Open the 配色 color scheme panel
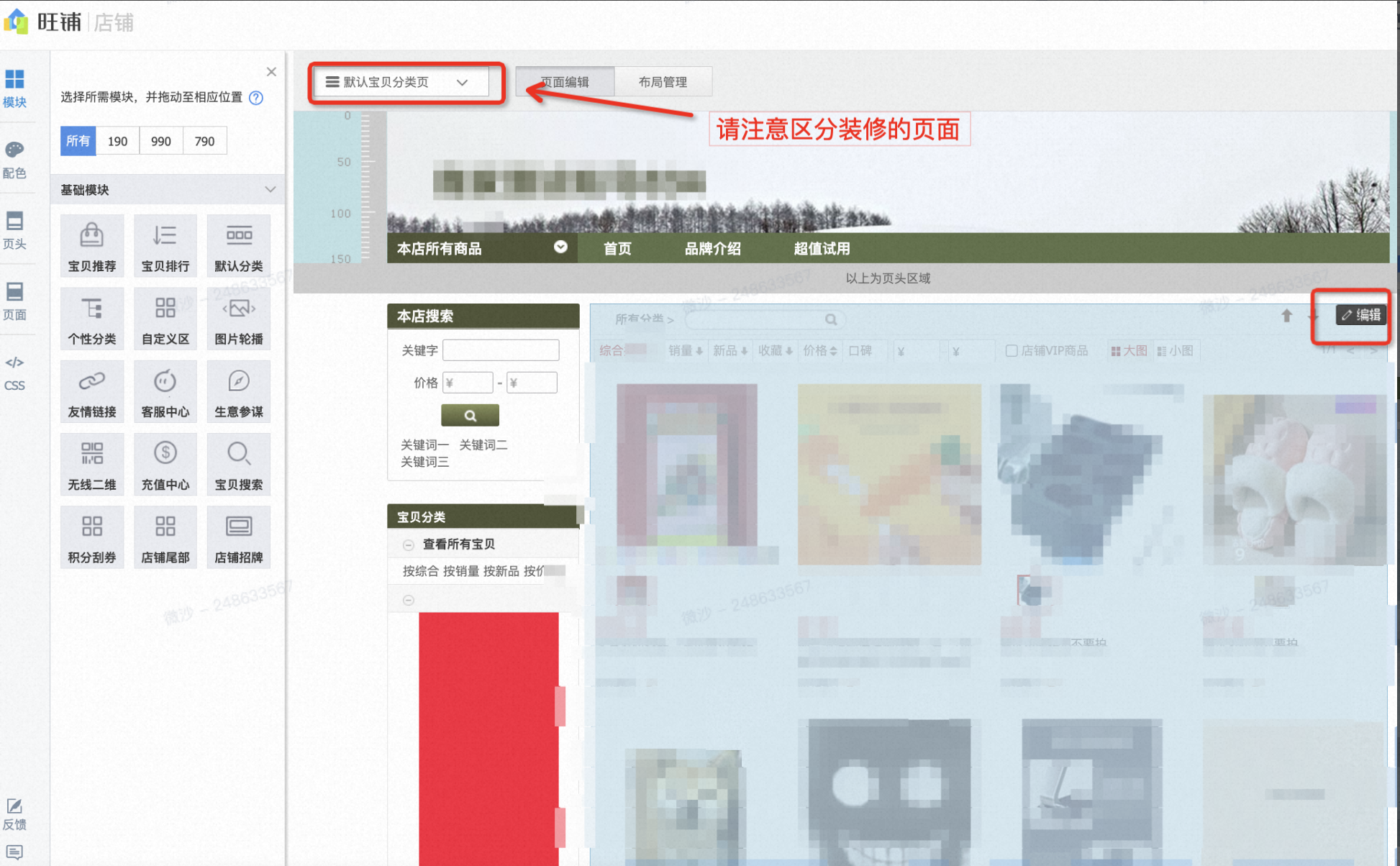Viewport: 1400px width, 866px height. pyautogui.click(x=14, y=160)
